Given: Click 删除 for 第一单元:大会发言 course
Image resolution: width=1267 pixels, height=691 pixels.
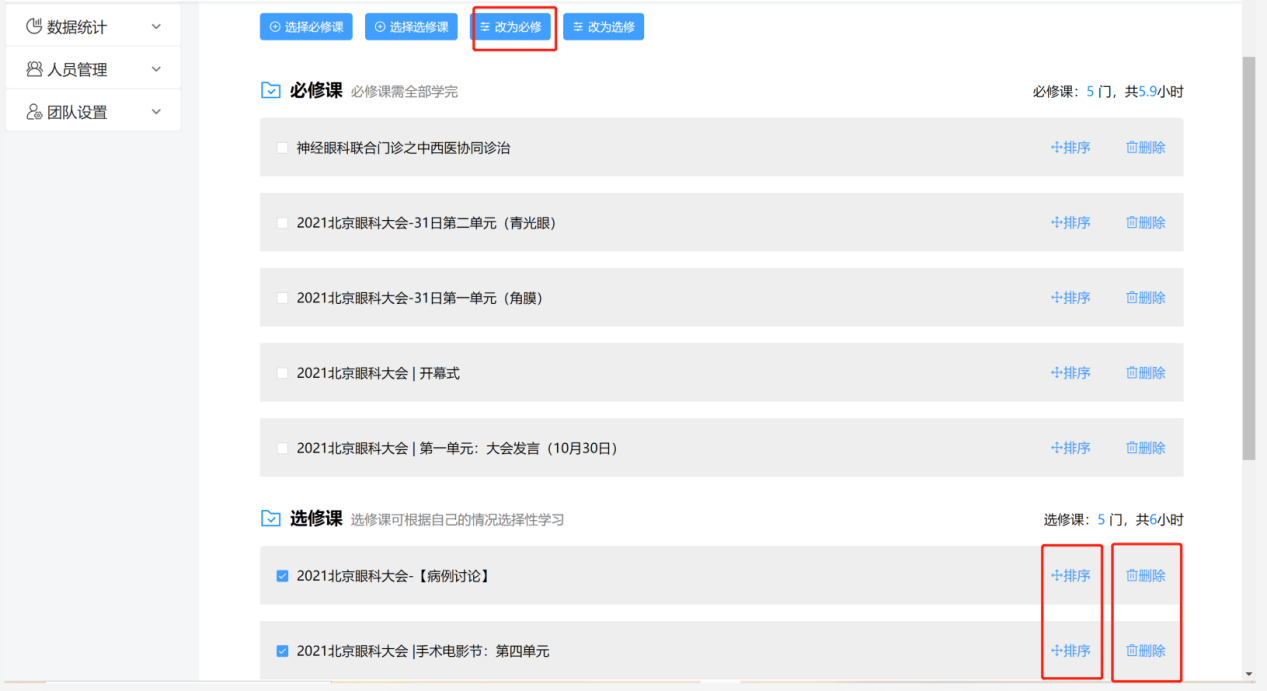Looking at the screenshot, I should (1146, 448).
